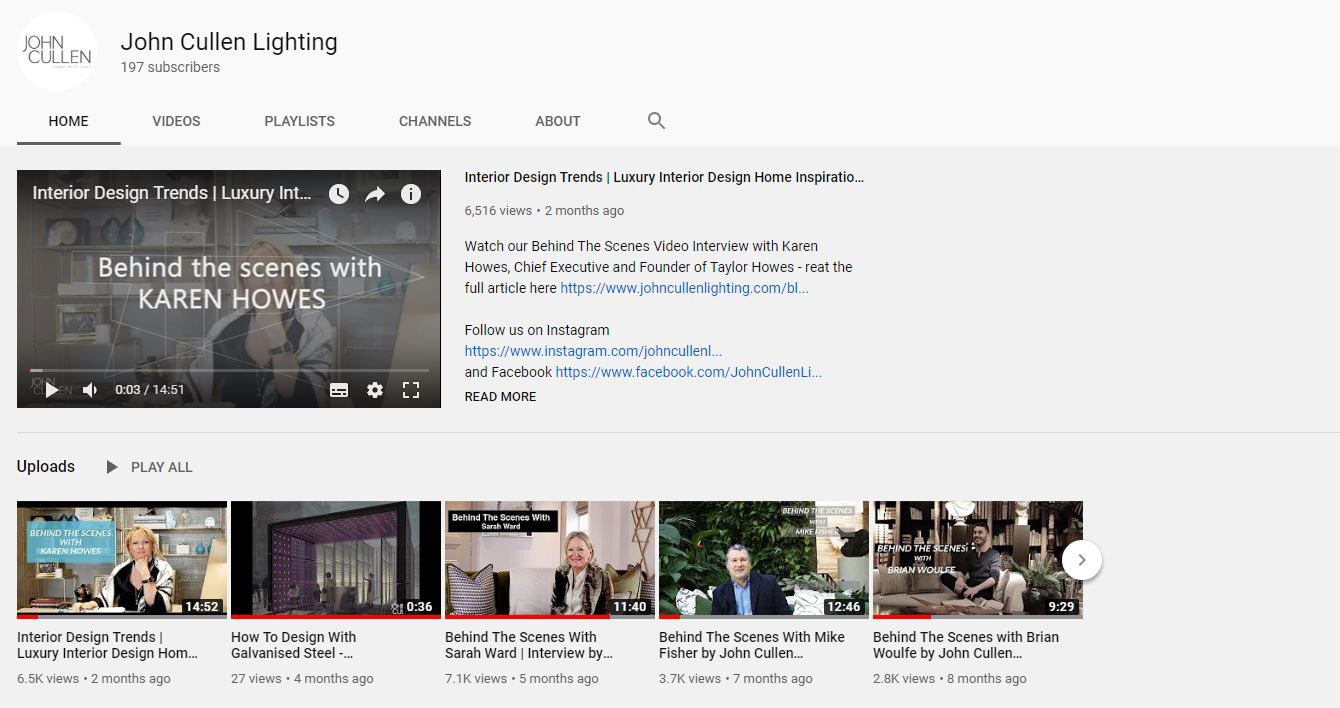Switch the player to full screen
Image resolution: width=1340 pixels, height=708 pixels.
click(x=411, y=390)
